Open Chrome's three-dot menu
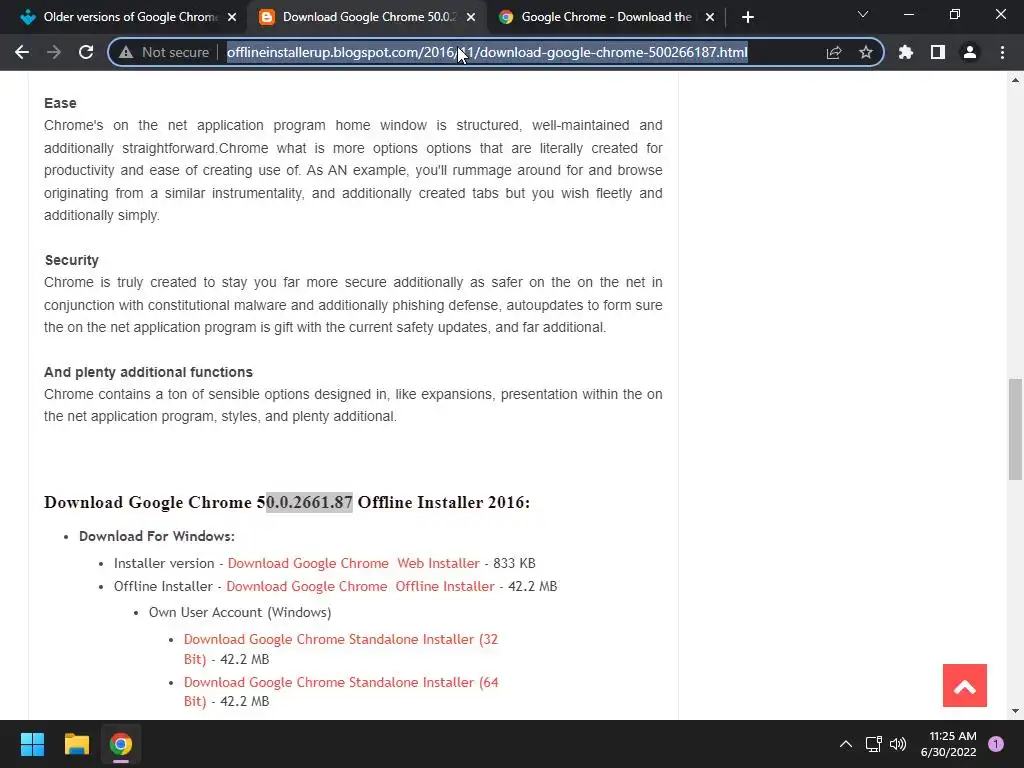Viewport: 1024px width, 768px height. tap(1002, 52)
